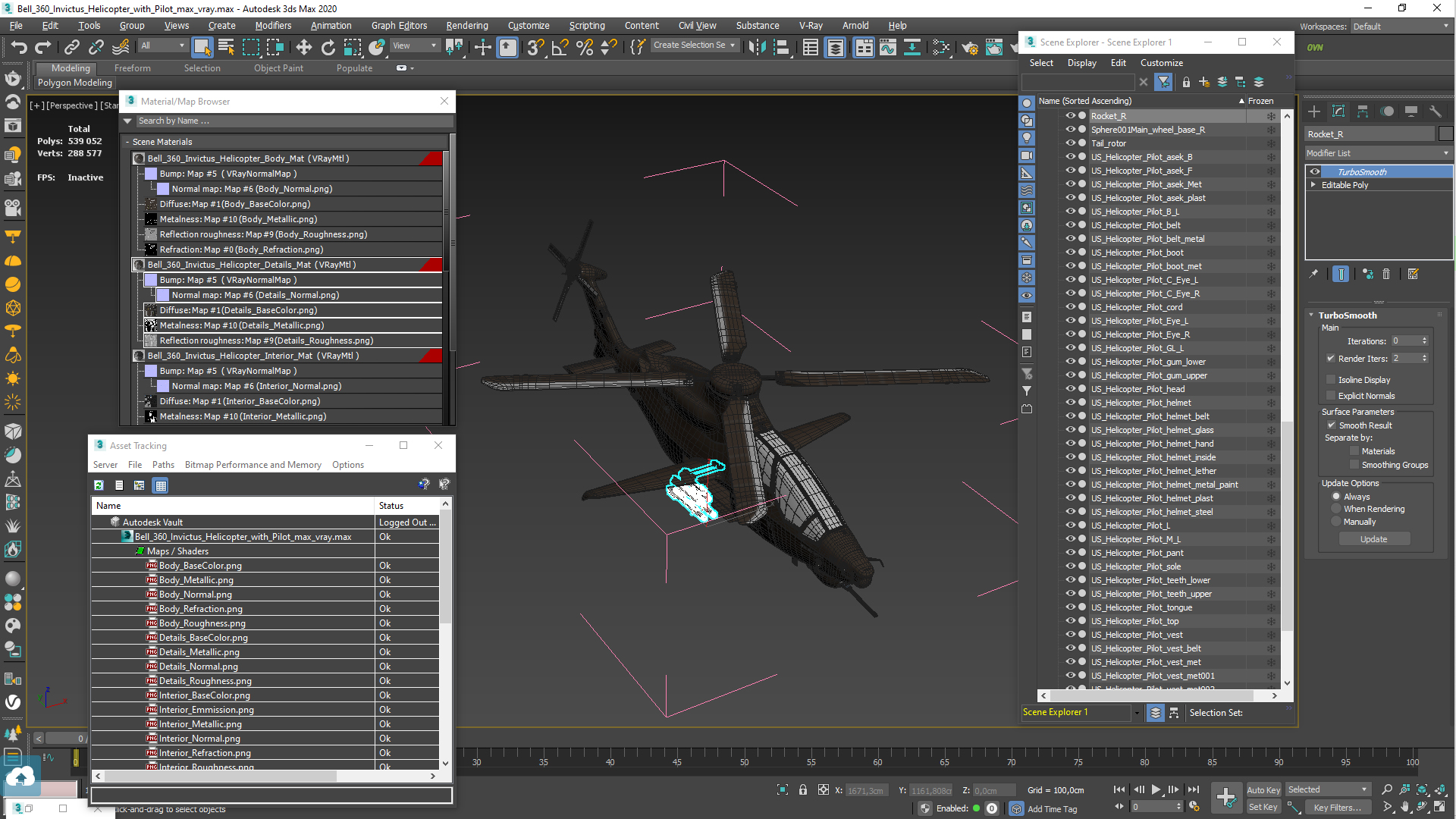The width and height of the screenshot is (1456, 819).
Task: Click Remove modifier trash icon
Action: click(1386, 275)
